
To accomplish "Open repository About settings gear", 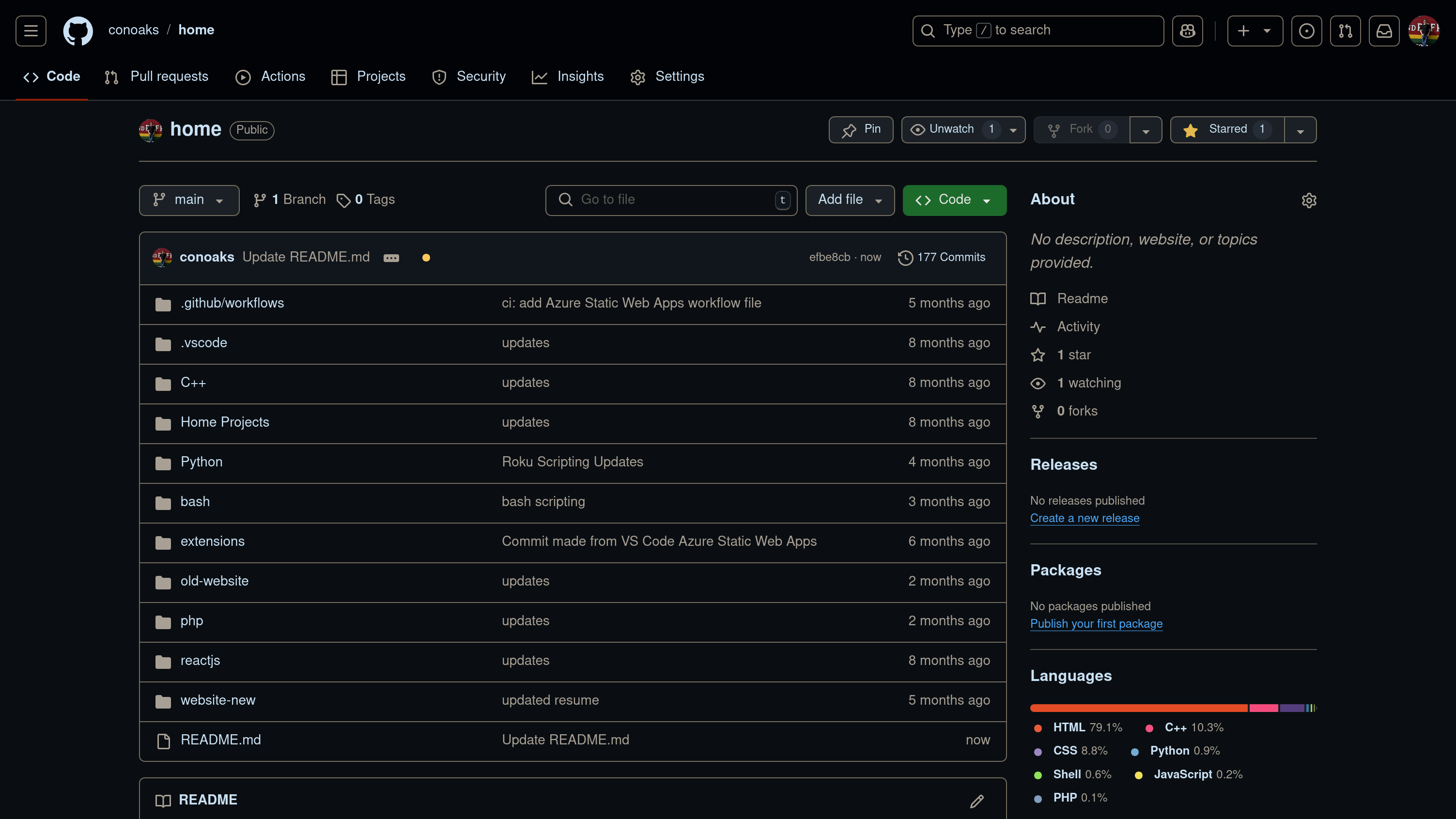I will [1309, 200].
